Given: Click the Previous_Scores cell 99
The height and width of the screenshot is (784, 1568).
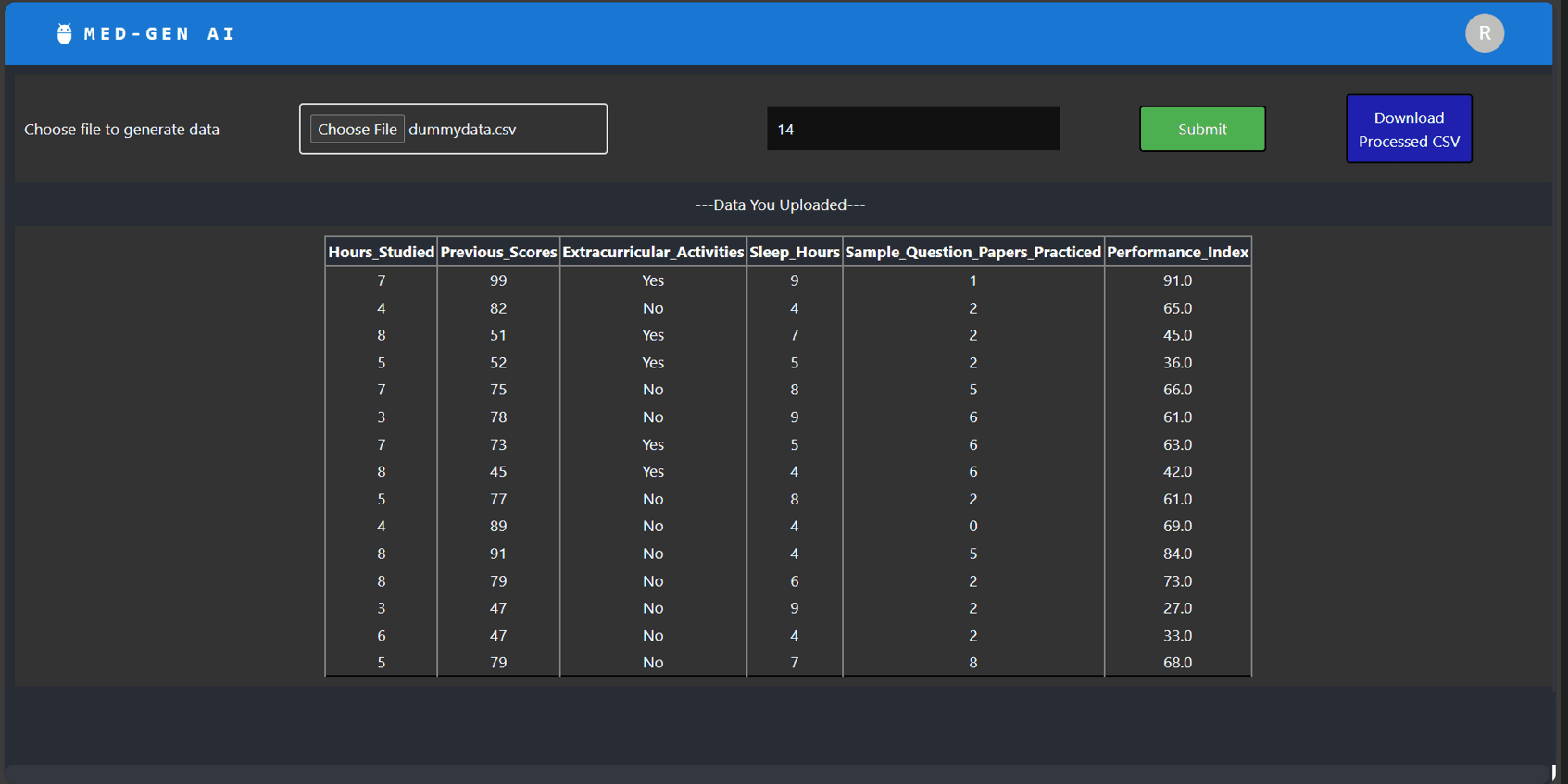Looking at the screenshot, I should tap(498, 280).
